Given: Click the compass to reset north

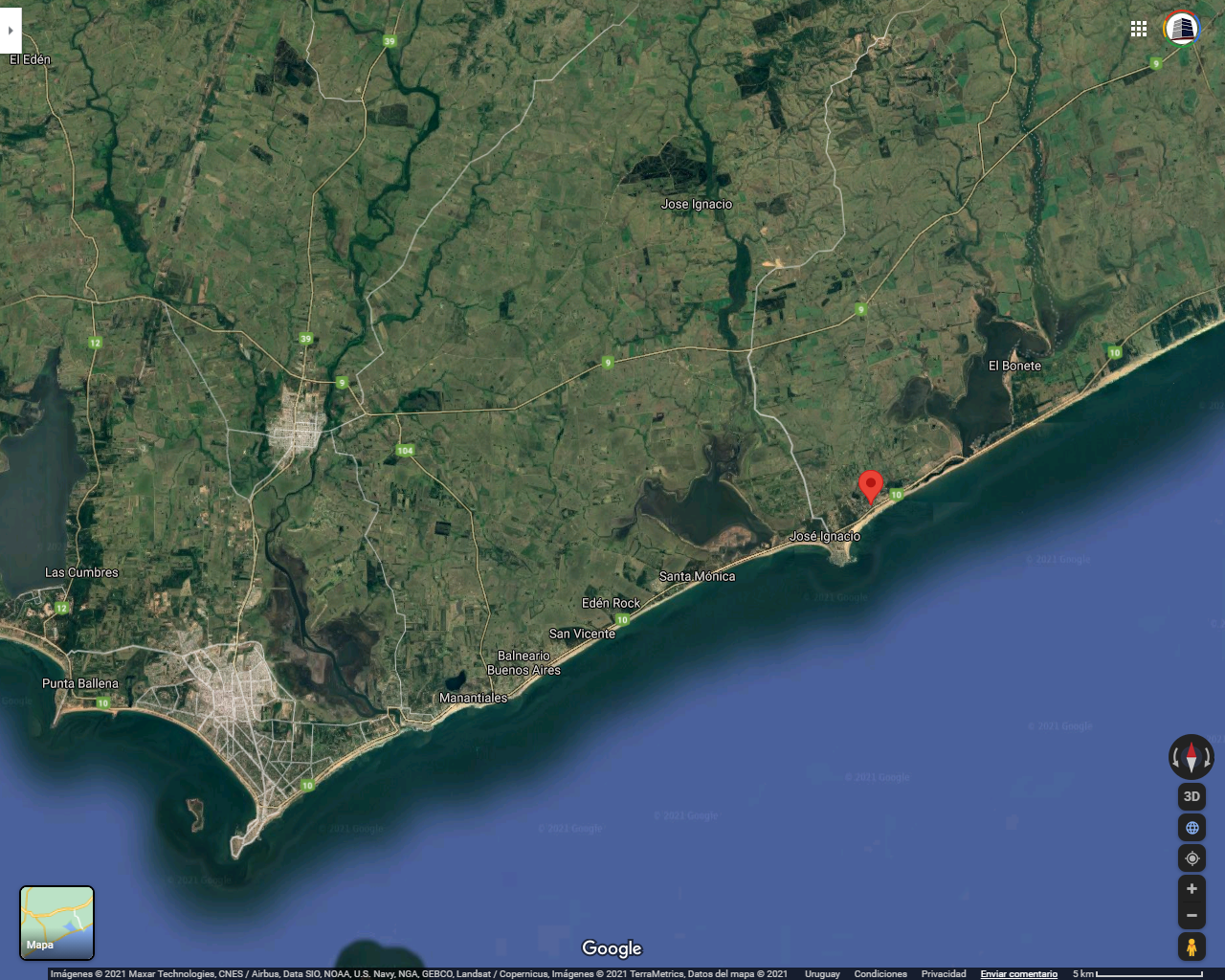Looking at the screenshot, I should point(1192,757).
